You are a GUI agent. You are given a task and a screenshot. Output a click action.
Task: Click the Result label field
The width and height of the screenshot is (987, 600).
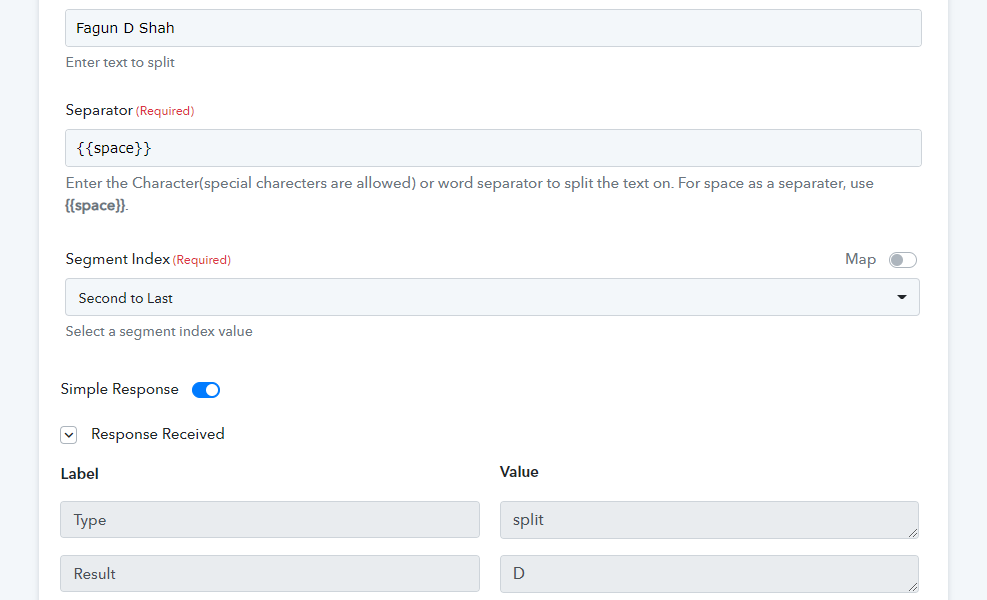pyautogui.click(x=269, y=574)
